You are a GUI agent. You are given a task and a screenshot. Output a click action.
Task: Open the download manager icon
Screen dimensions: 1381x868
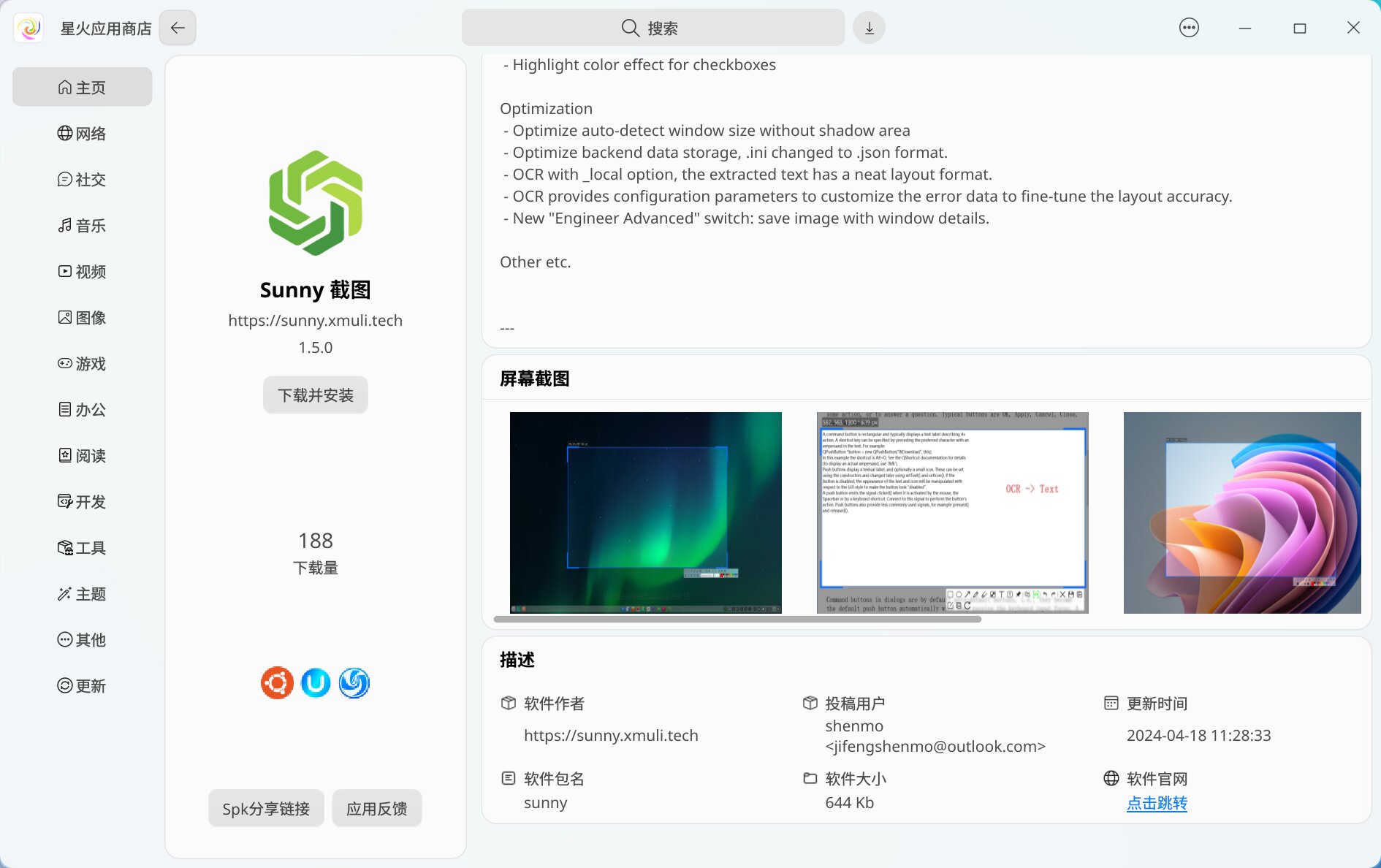(869, 28)
